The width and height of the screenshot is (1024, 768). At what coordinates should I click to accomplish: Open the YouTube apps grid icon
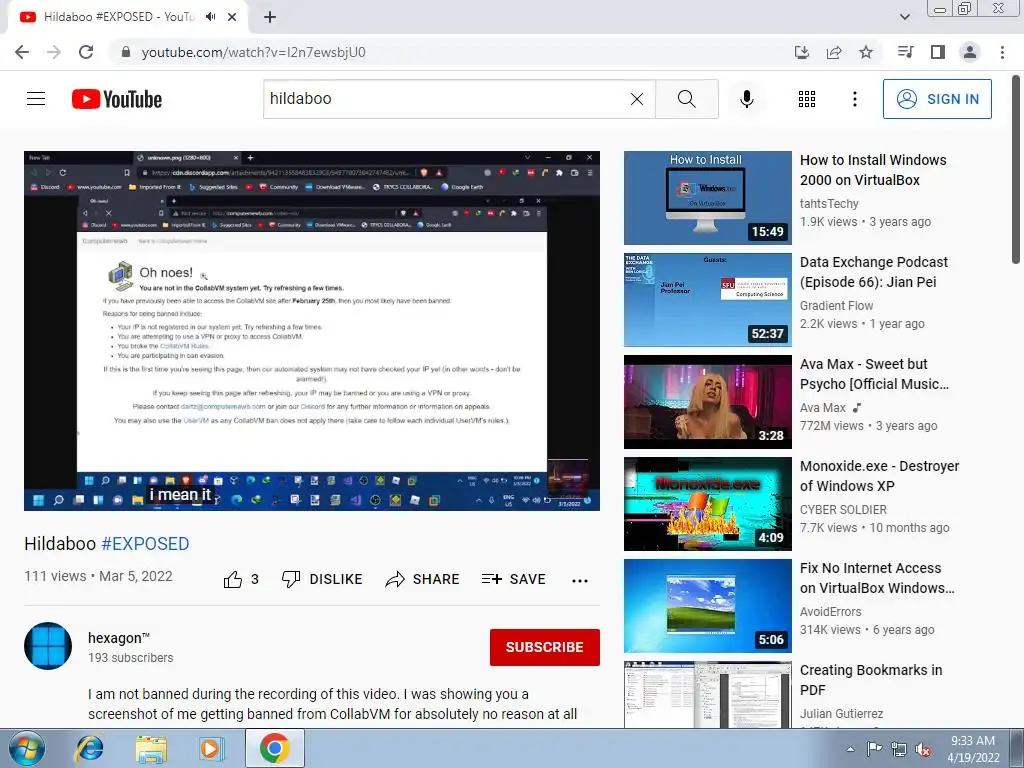click(x=807, y=99)
